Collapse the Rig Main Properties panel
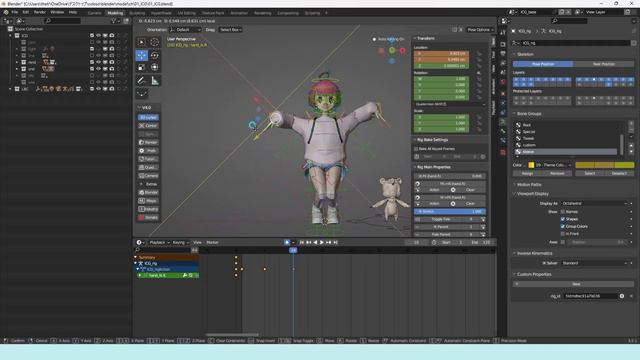The height and width of the screenshot is (360, 640). 433,167
